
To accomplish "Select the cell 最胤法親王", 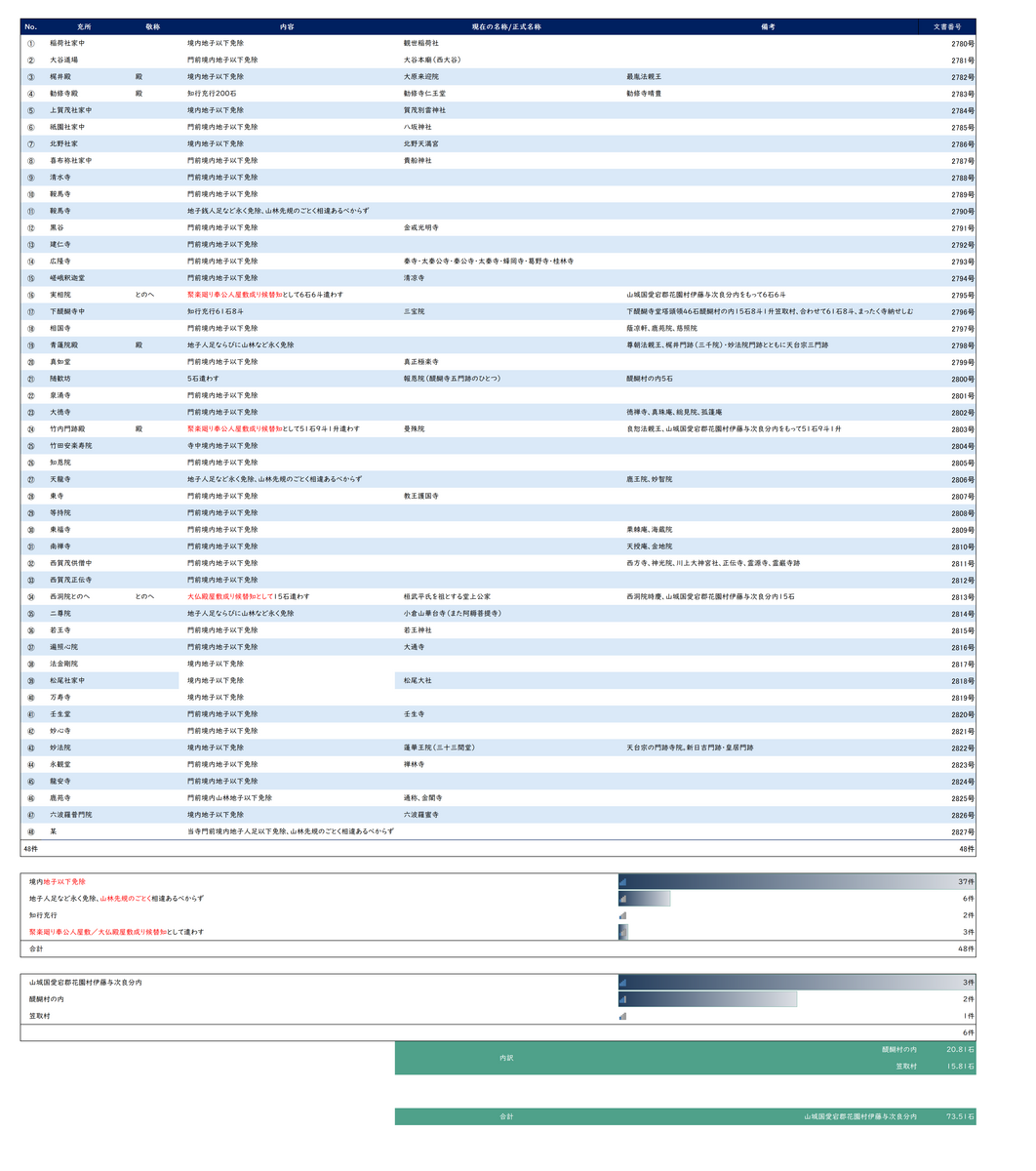I will (644, 76).
